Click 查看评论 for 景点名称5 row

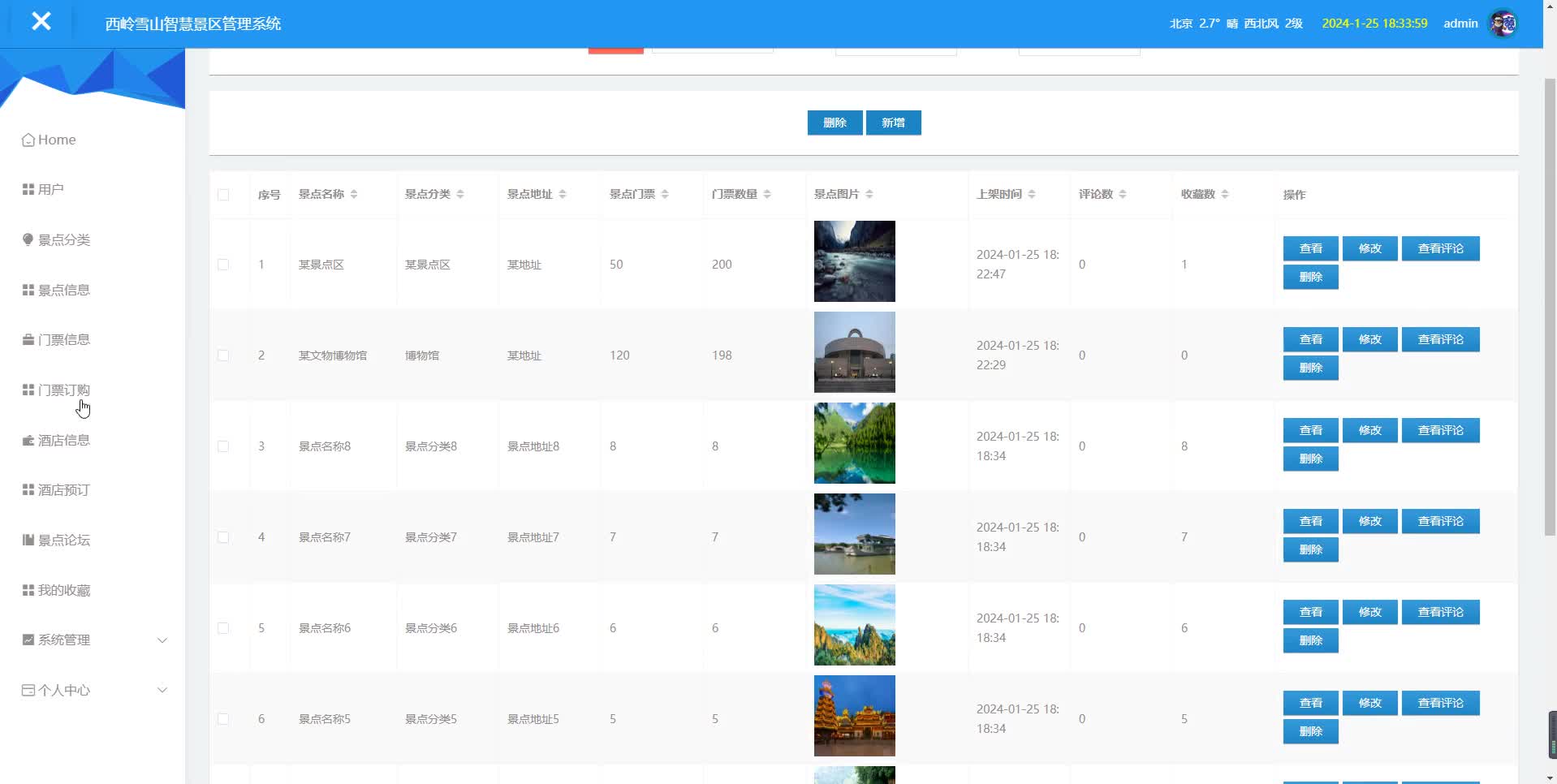point(1440,703)
